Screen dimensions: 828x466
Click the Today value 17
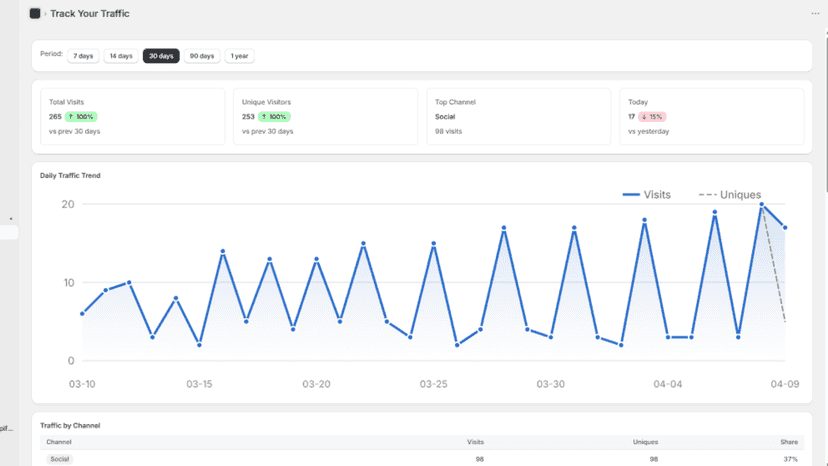click(632, 117)
